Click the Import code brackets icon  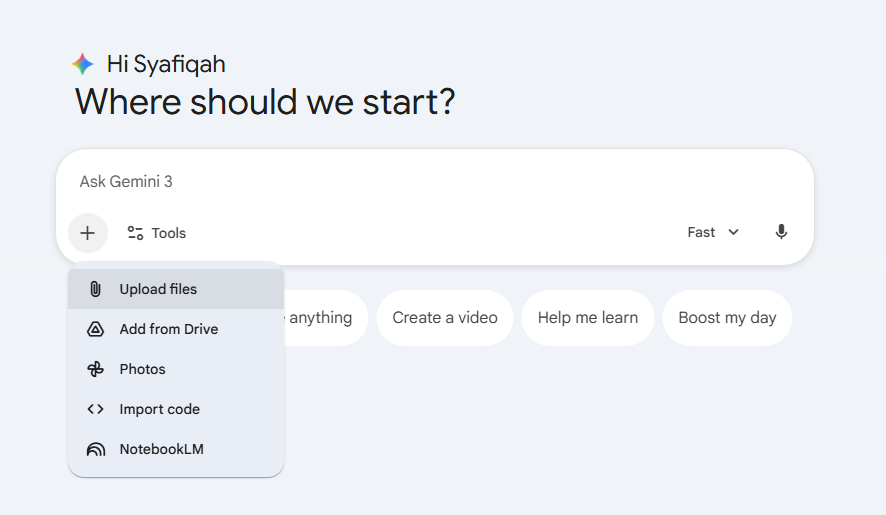[x=95, y=409]
